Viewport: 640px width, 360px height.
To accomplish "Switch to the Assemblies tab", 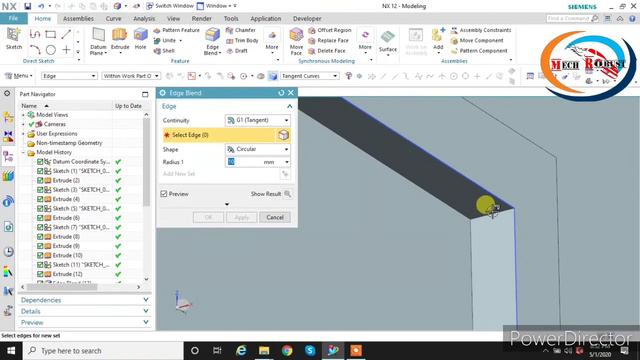I will tap(78, 18).
